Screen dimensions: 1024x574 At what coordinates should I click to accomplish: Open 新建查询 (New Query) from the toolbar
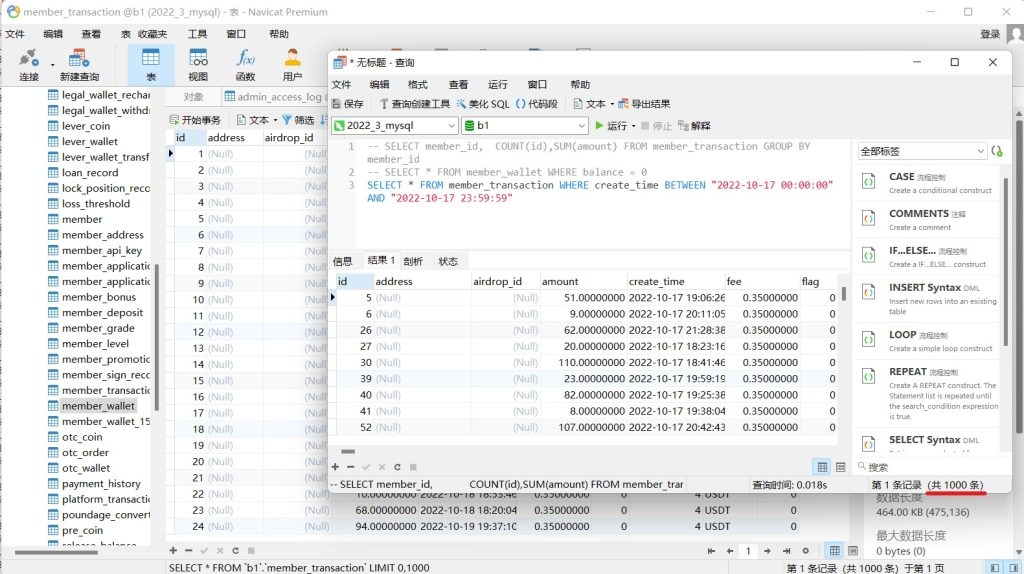79,64
